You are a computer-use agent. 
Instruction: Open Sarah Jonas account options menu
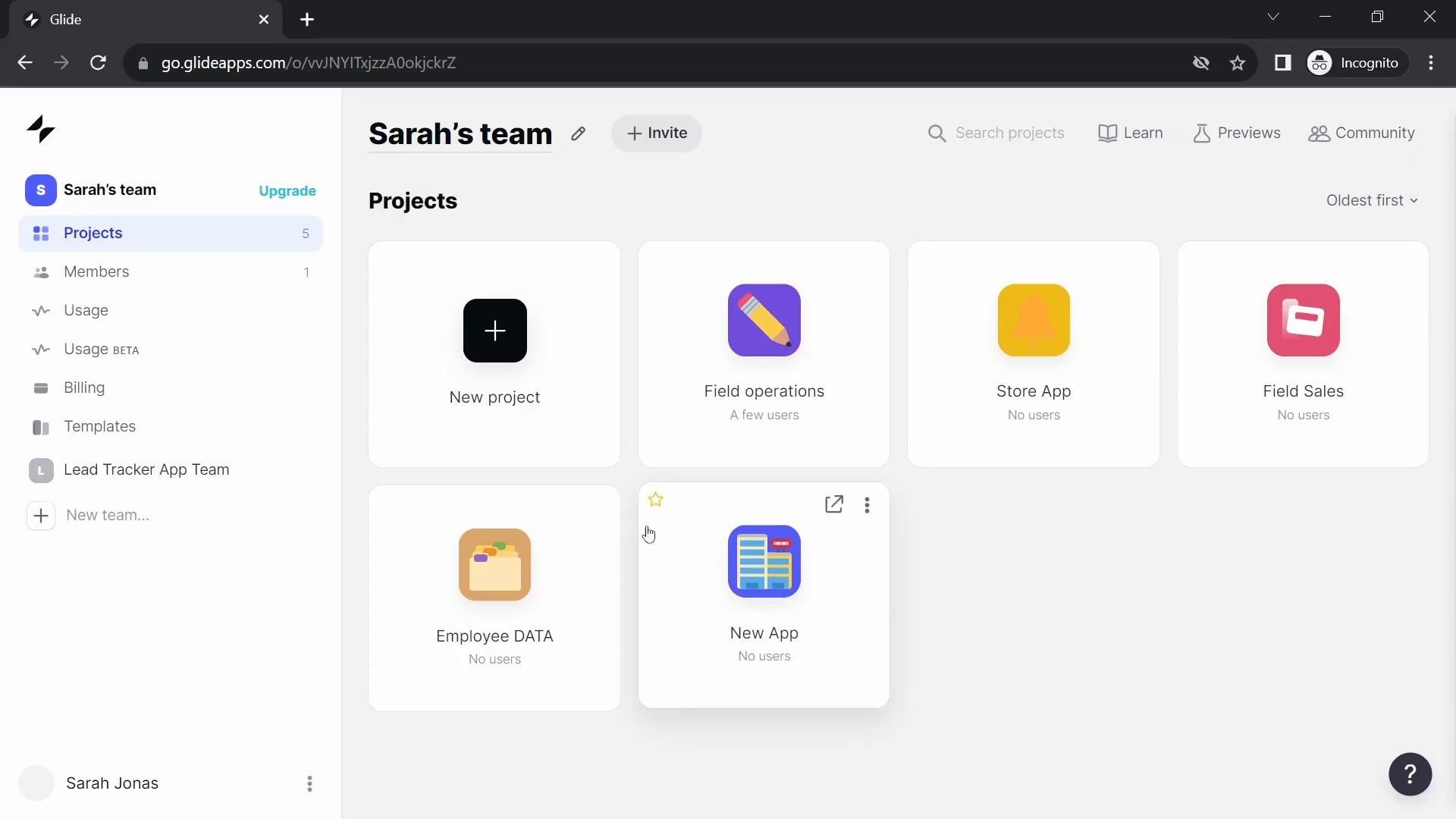[x=309, y=783]
